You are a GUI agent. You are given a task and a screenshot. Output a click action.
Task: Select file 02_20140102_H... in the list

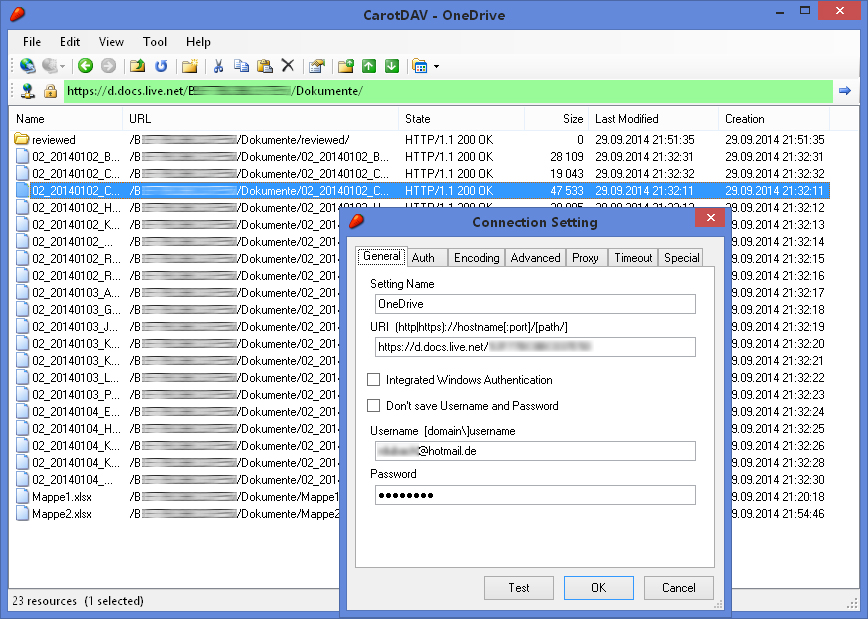click(75, 208)
